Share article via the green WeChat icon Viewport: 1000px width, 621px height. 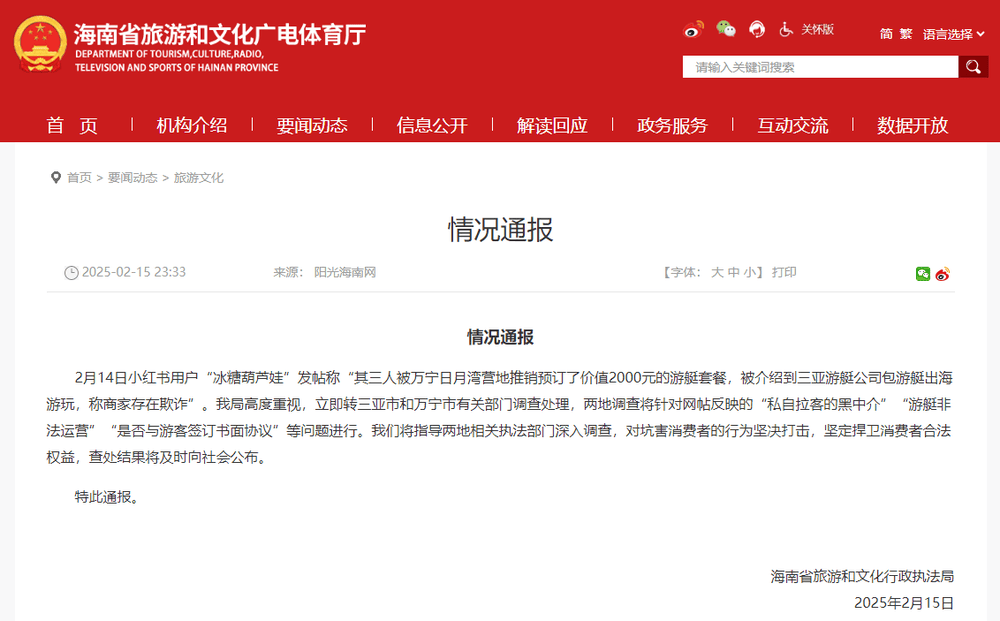click(x=923, y=274)
